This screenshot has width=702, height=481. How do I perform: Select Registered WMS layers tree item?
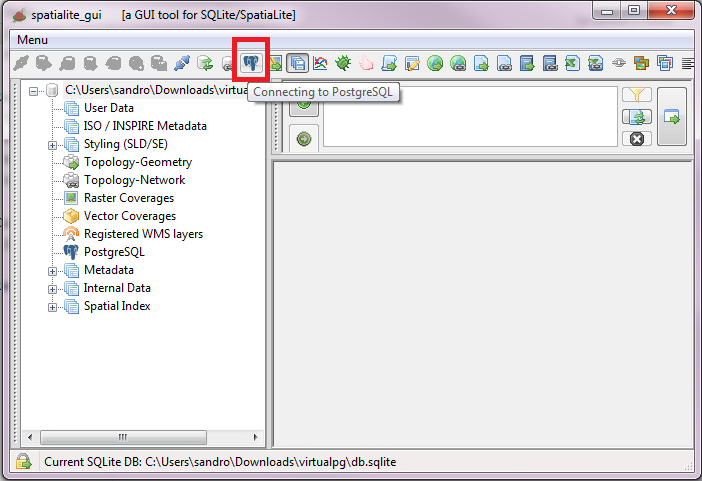coord(143,234)
